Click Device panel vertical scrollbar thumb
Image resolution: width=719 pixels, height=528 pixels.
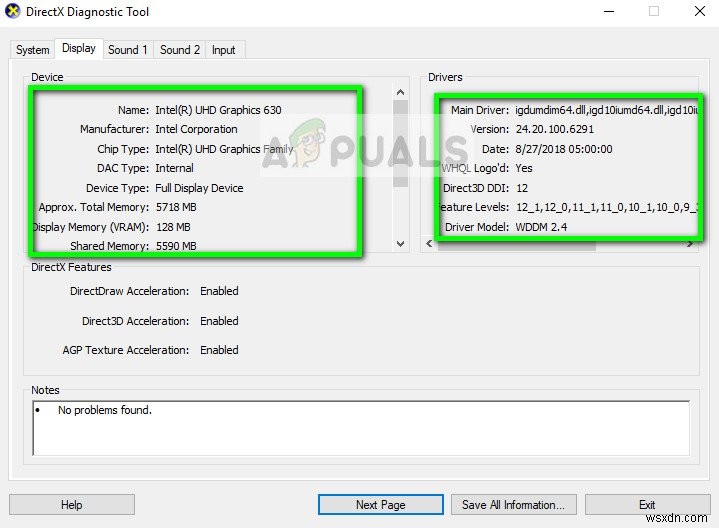click(x=400, y=143)
